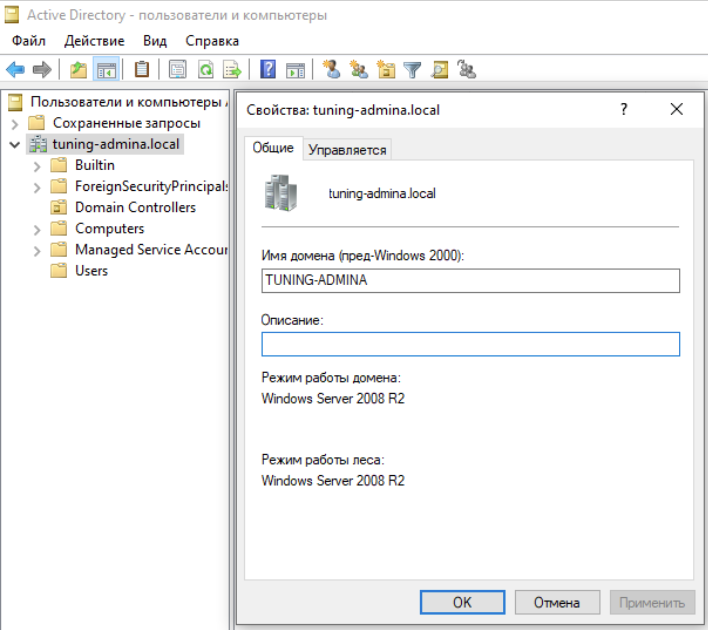Click the Forward arrow toolbar icon
The image size is (708, 630).
[42, 70]
